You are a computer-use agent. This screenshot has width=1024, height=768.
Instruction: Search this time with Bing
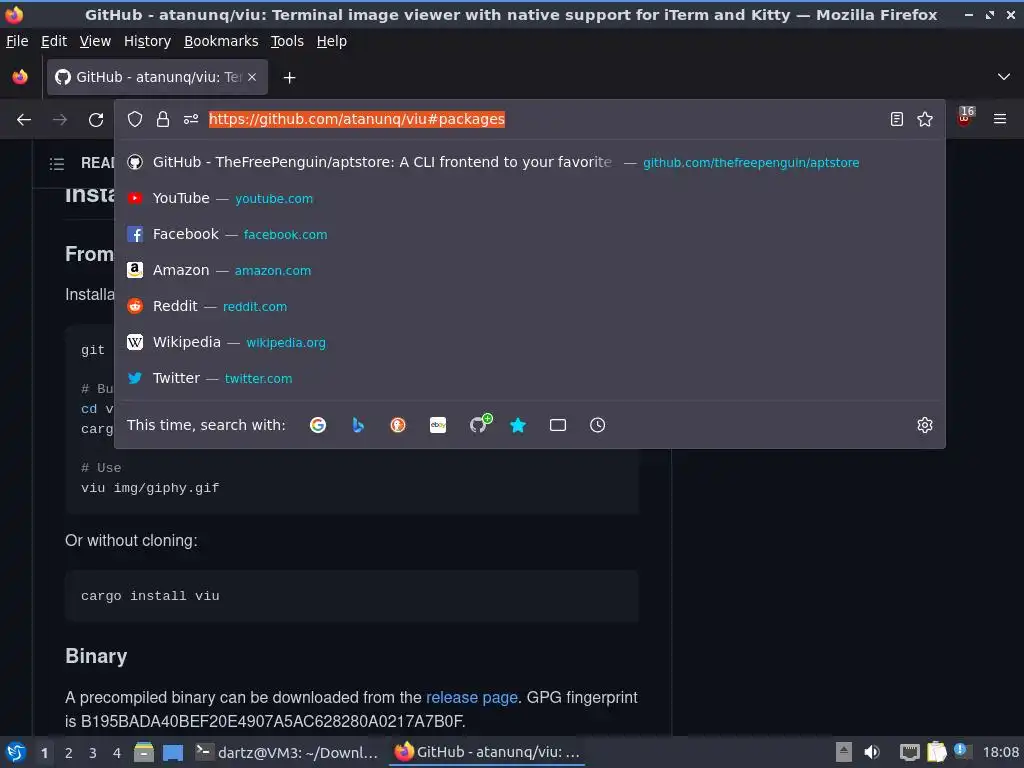click(x=358, y=425)
